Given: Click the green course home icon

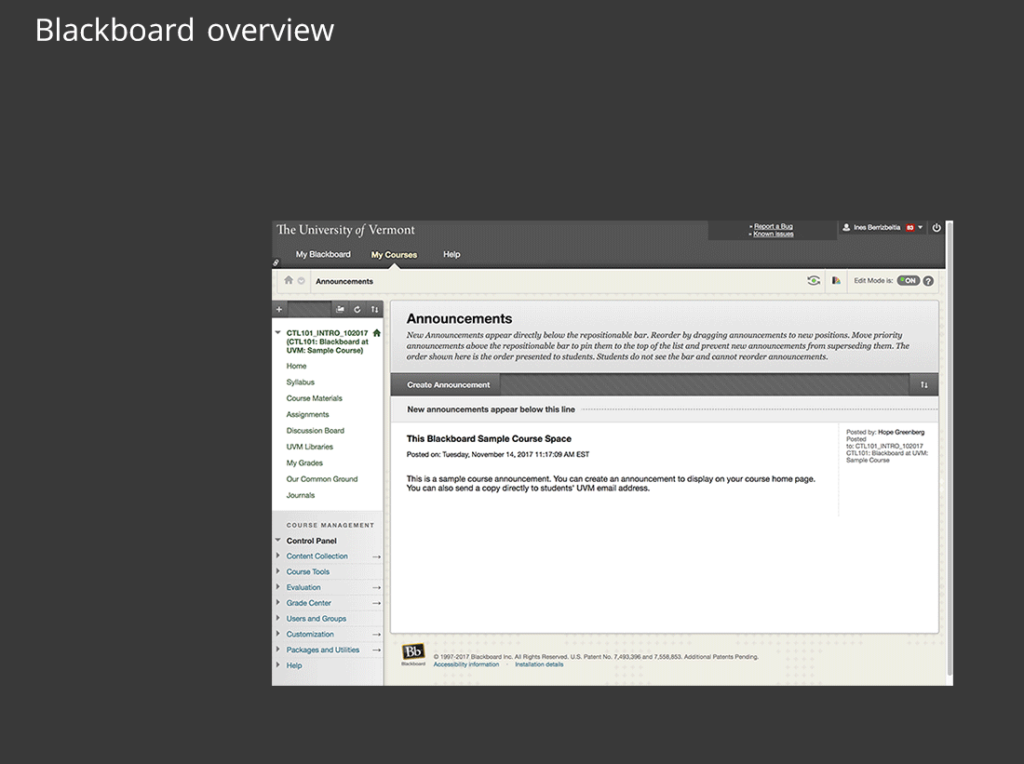Looking at the screenshot, I should coord(376,333).
